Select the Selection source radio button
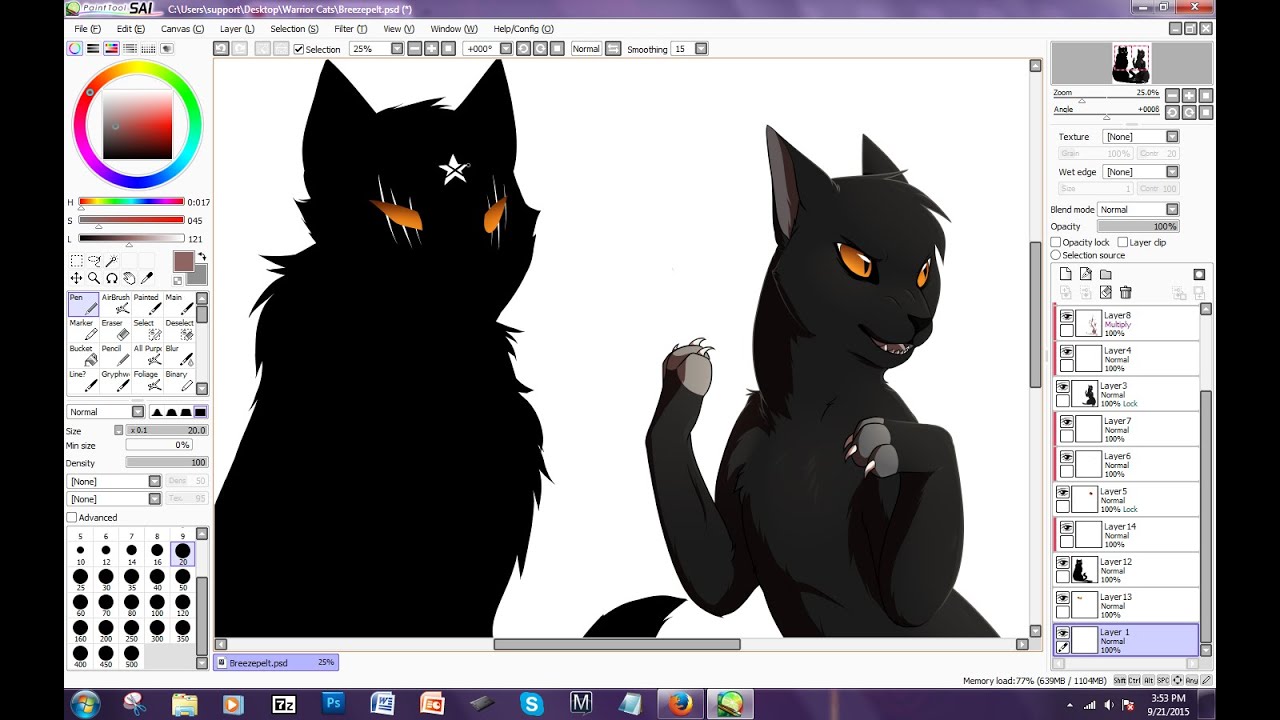The height and width of the screenshot is (720, 1280). coord(1056,255)
